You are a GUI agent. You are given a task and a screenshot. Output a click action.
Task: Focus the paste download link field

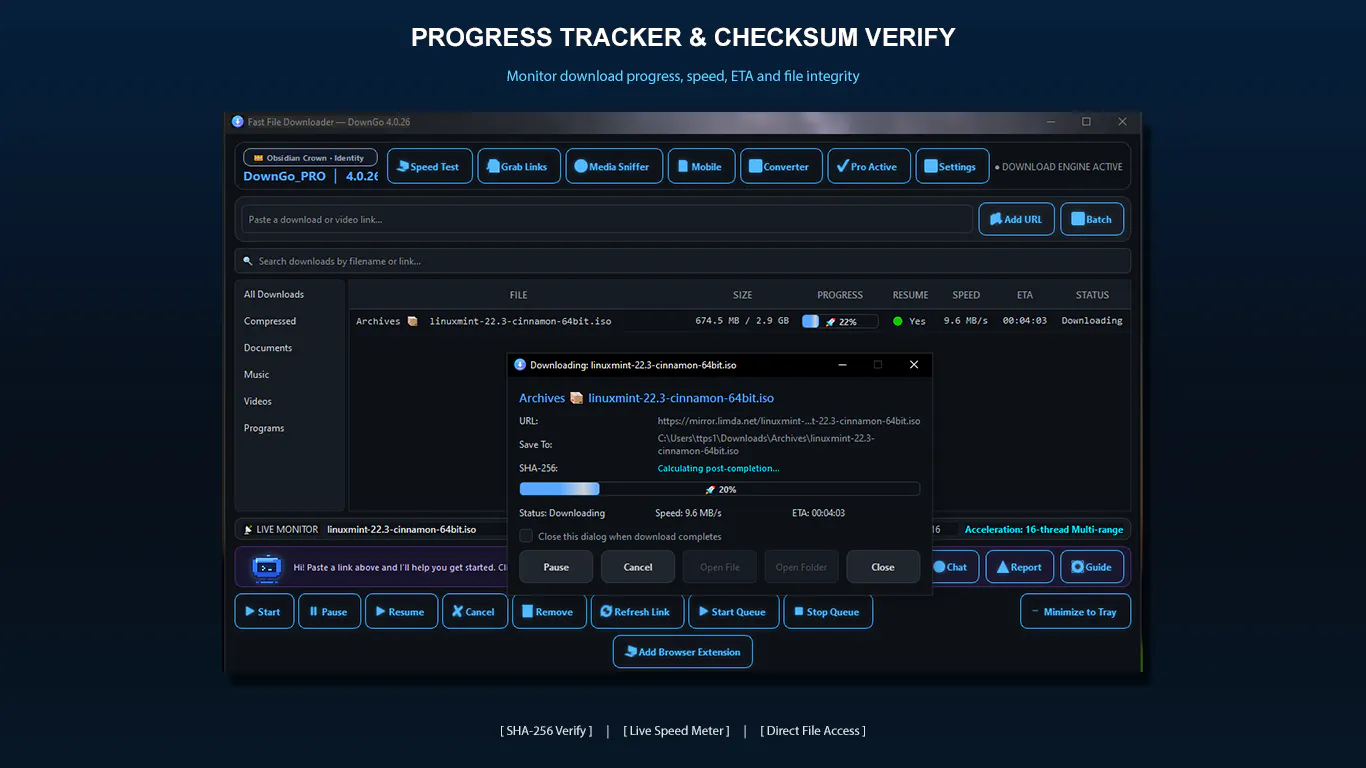click(x=607, y=219)
